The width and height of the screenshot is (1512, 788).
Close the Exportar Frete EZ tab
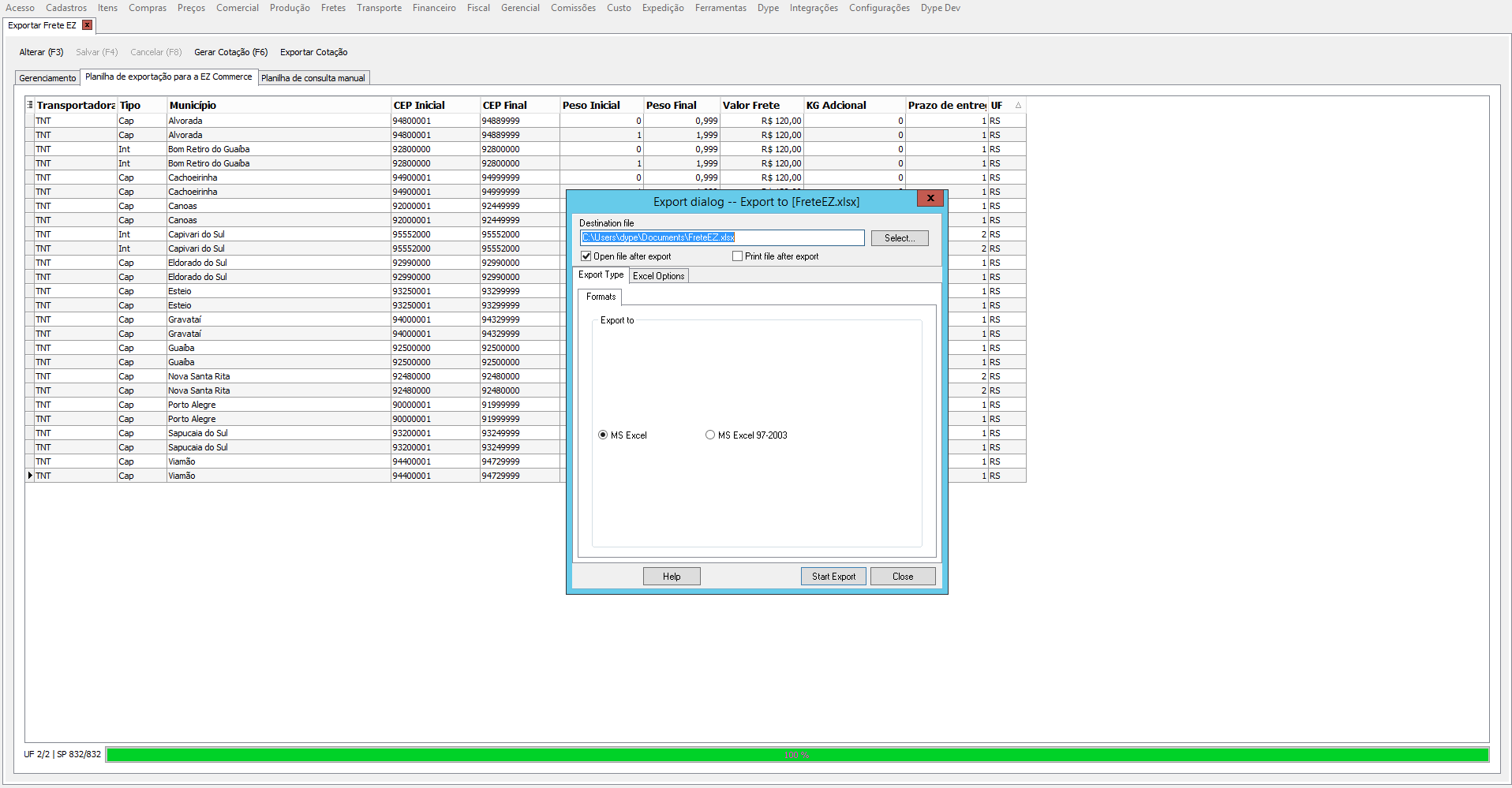[88, 25]
